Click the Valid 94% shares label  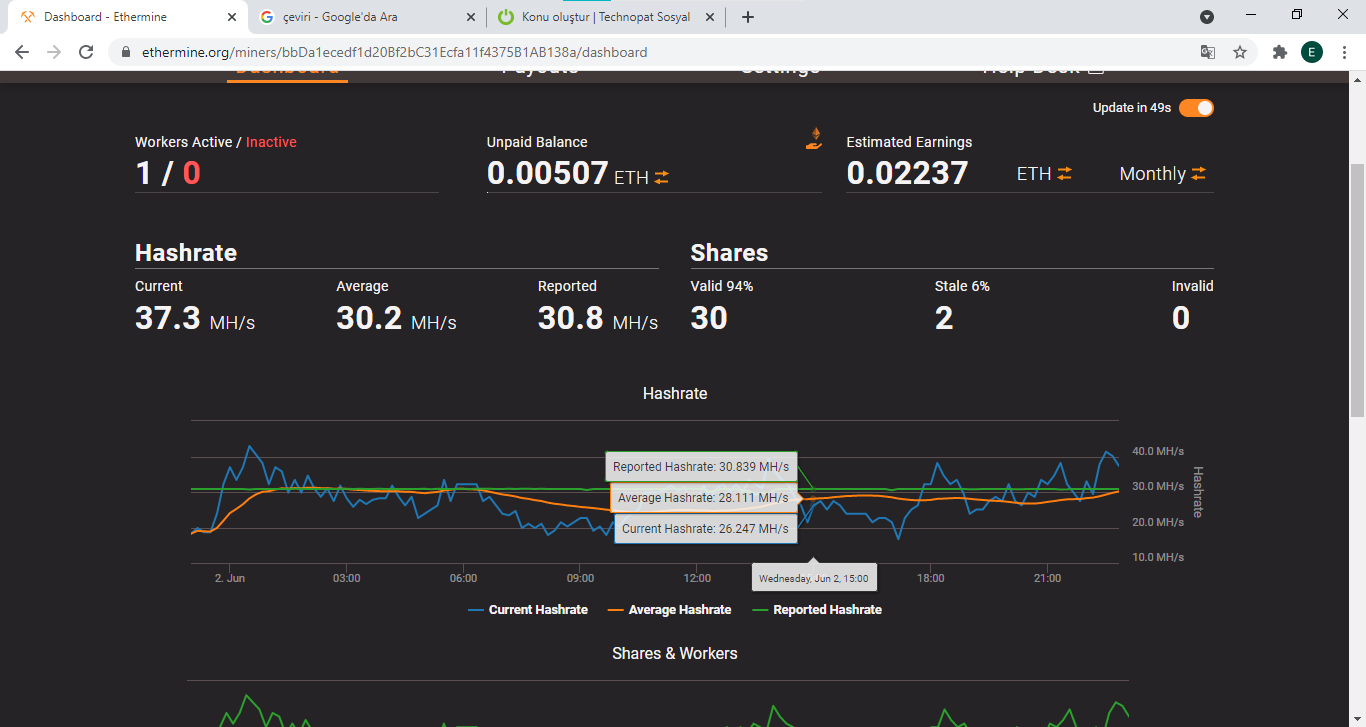[722, 286]
